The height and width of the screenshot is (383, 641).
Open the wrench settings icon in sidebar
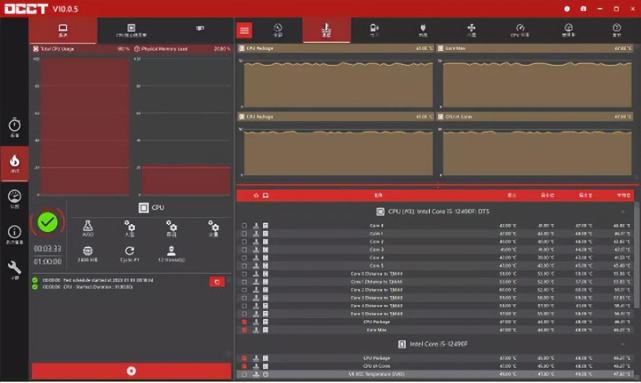click(x=14, y=270)
